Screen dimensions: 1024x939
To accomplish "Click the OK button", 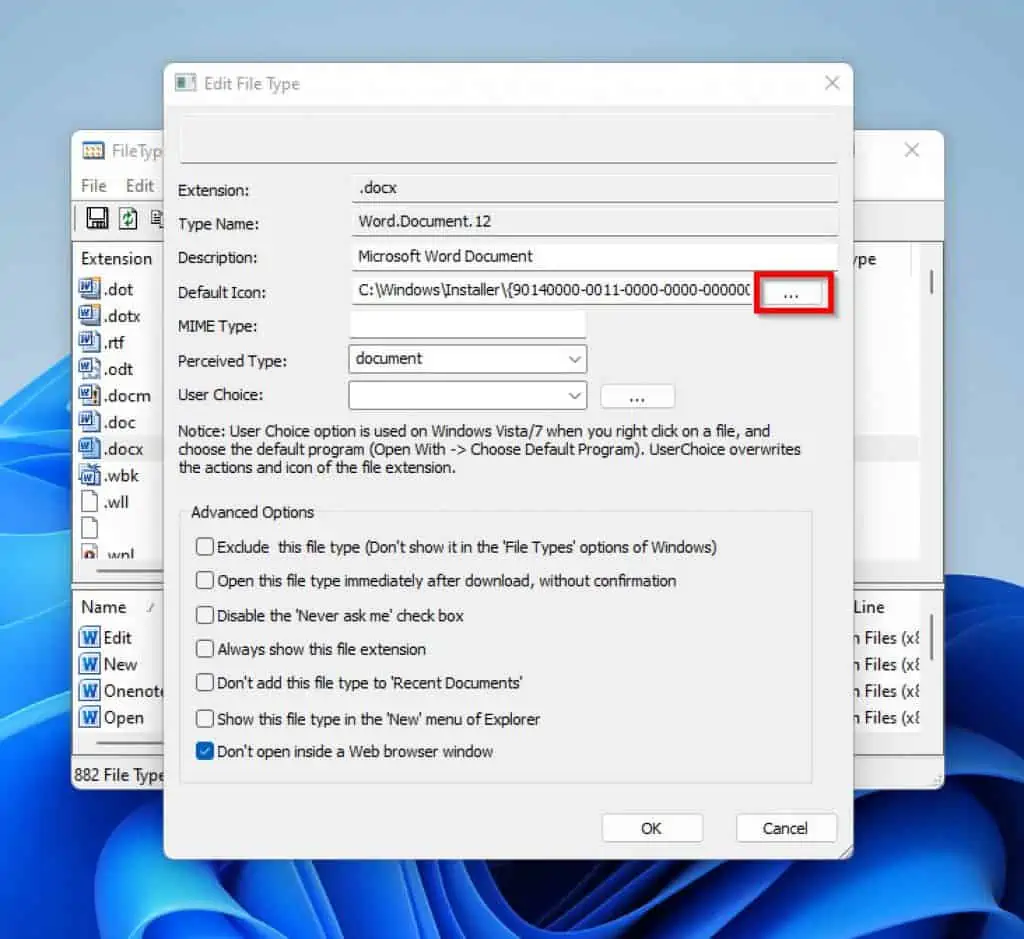I will (652, 828).
